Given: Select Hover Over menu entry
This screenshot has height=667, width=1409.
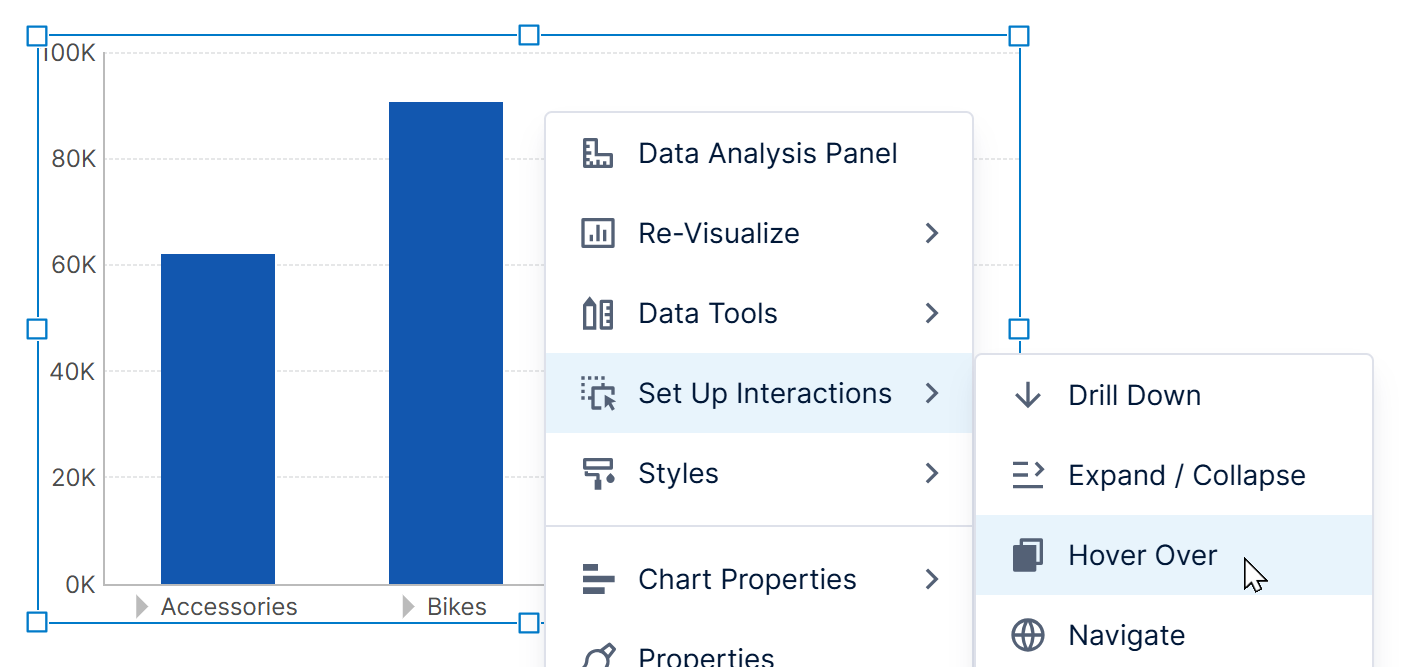Looking at the screenshot, I should tap(1174, 555).
